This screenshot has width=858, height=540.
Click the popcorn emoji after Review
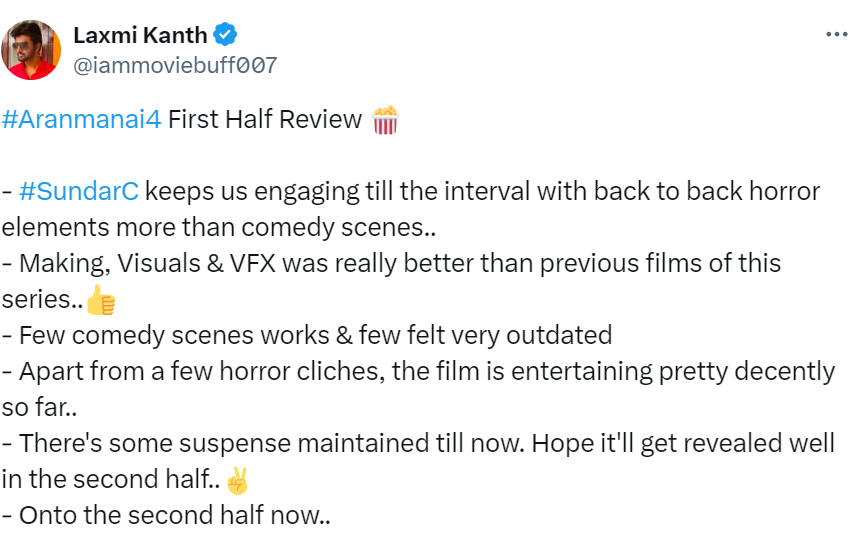385,120
